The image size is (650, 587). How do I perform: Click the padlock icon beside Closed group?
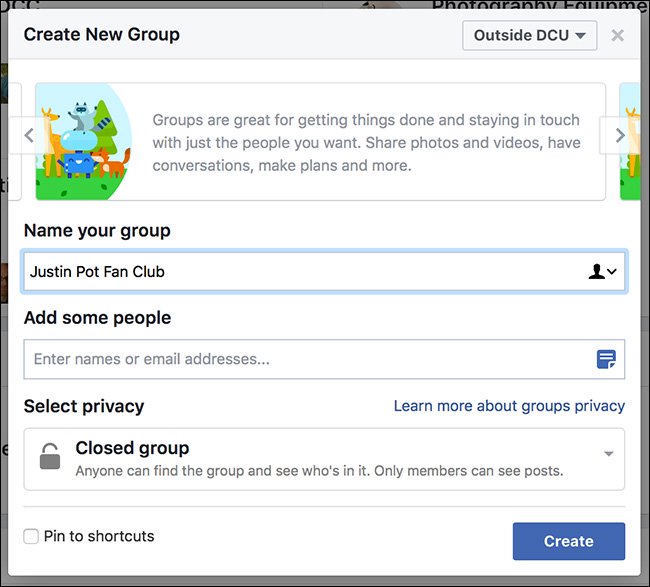point(49,457)
